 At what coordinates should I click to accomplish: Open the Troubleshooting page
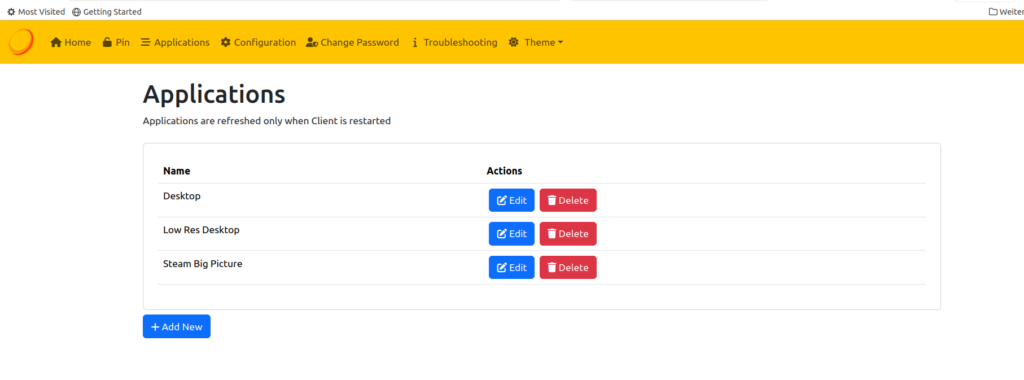tap(454, 42)
